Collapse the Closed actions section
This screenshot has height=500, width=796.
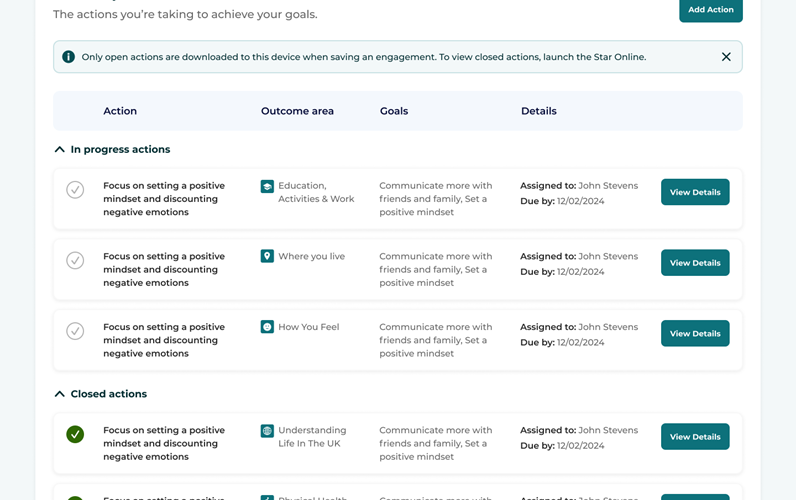point(60,394)
